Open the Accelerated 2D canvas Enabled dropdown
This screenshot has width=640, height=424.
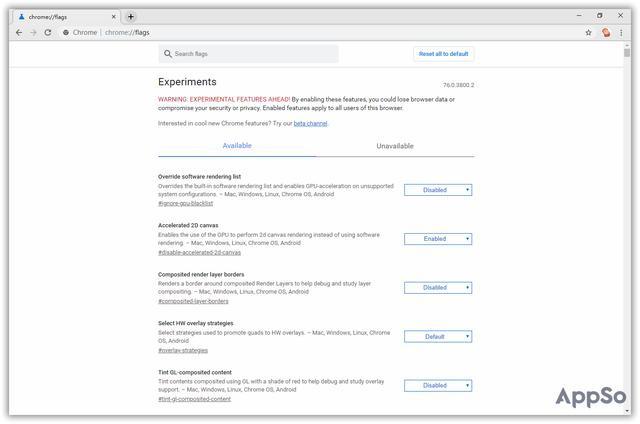438,239
